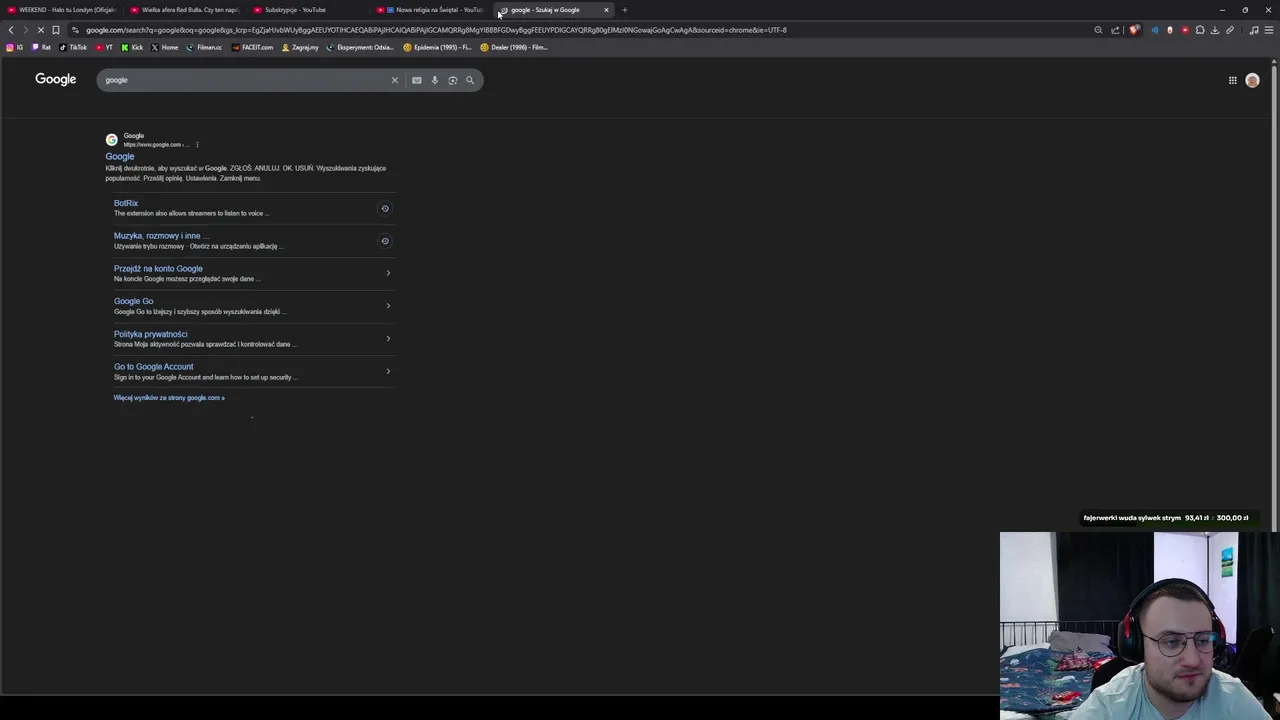Open the Epidemia (1995) bookmark

438,47
